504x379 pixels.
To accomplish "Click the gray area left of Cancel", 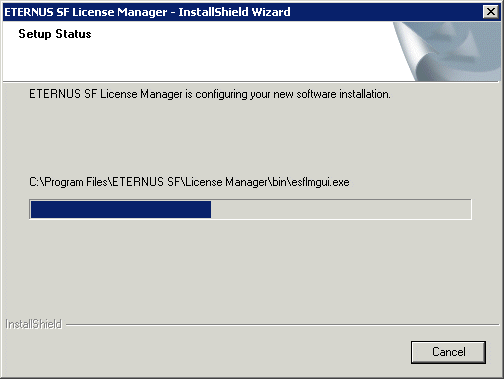I will (233, 352).
